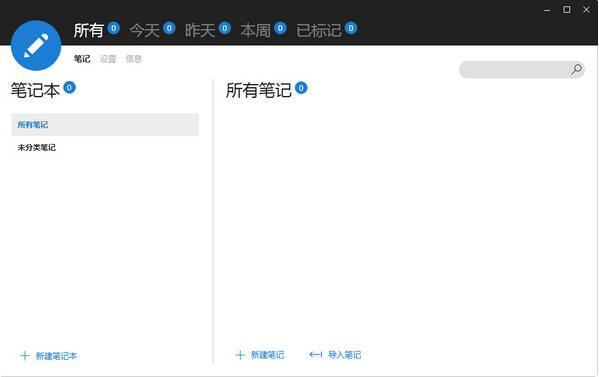Click the count badge next to 笔记本

click(x=69, y=87)
